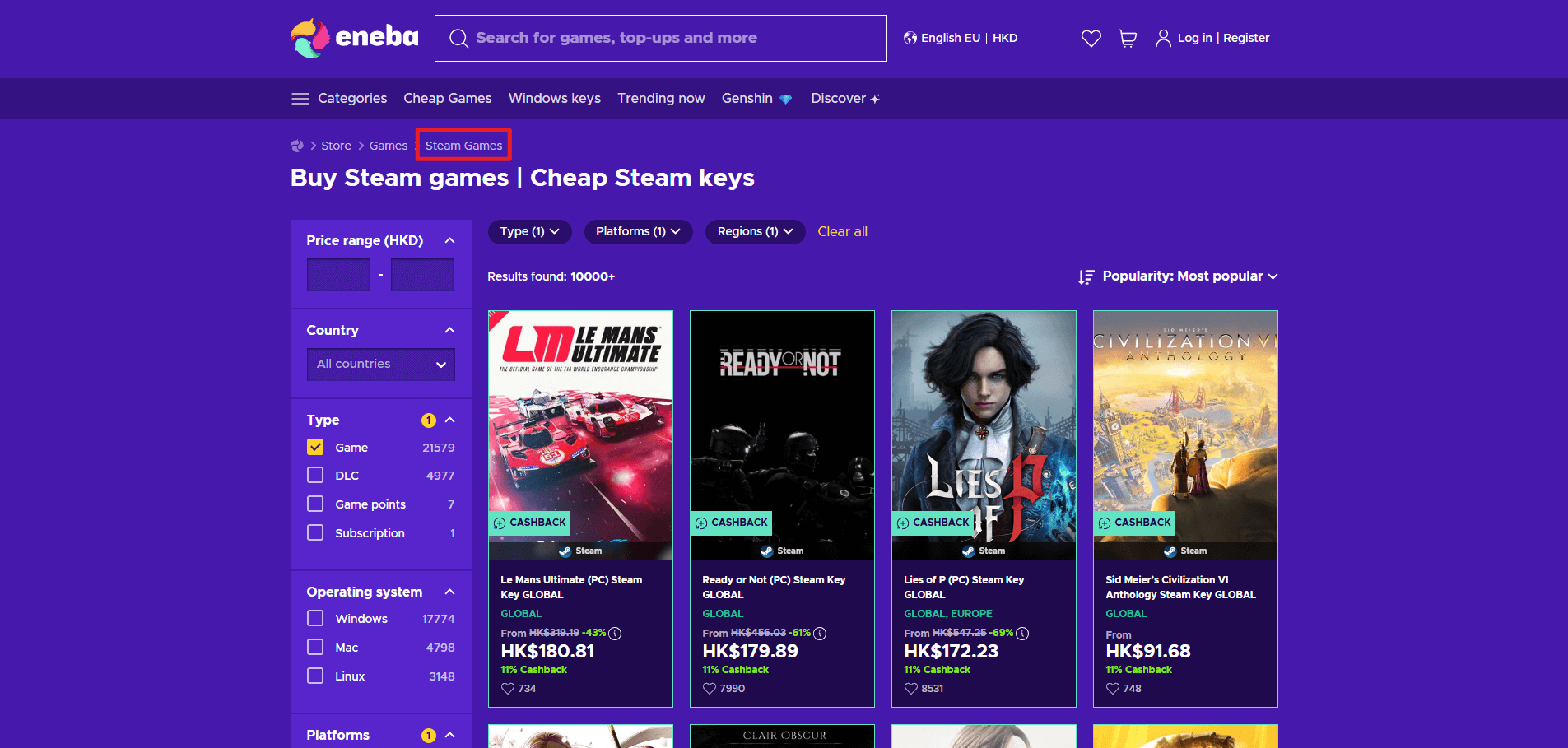Screen dimensions: 1568x748
Task: Click the Genshin diamond icon
Action: tap(786, 99)
